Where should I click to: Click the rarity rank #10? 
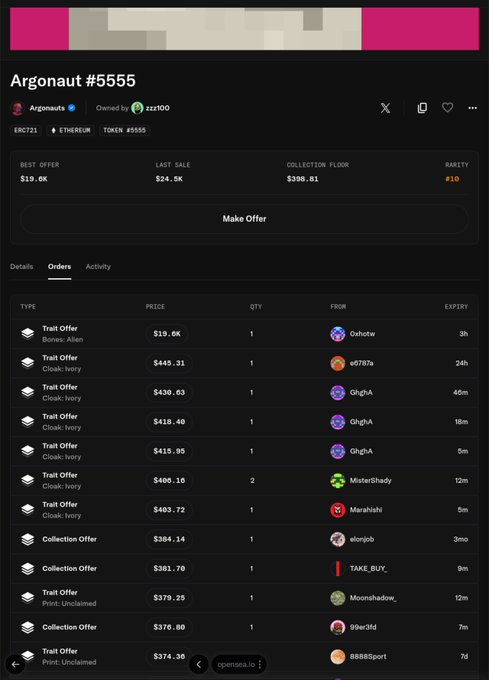click(452, 179)
